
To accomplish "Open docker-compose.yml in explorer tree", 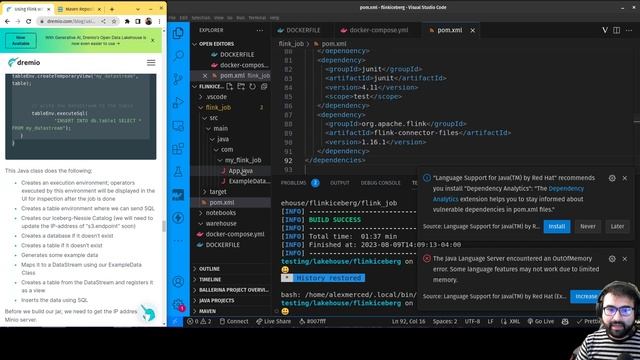I will tap(235, 234).
